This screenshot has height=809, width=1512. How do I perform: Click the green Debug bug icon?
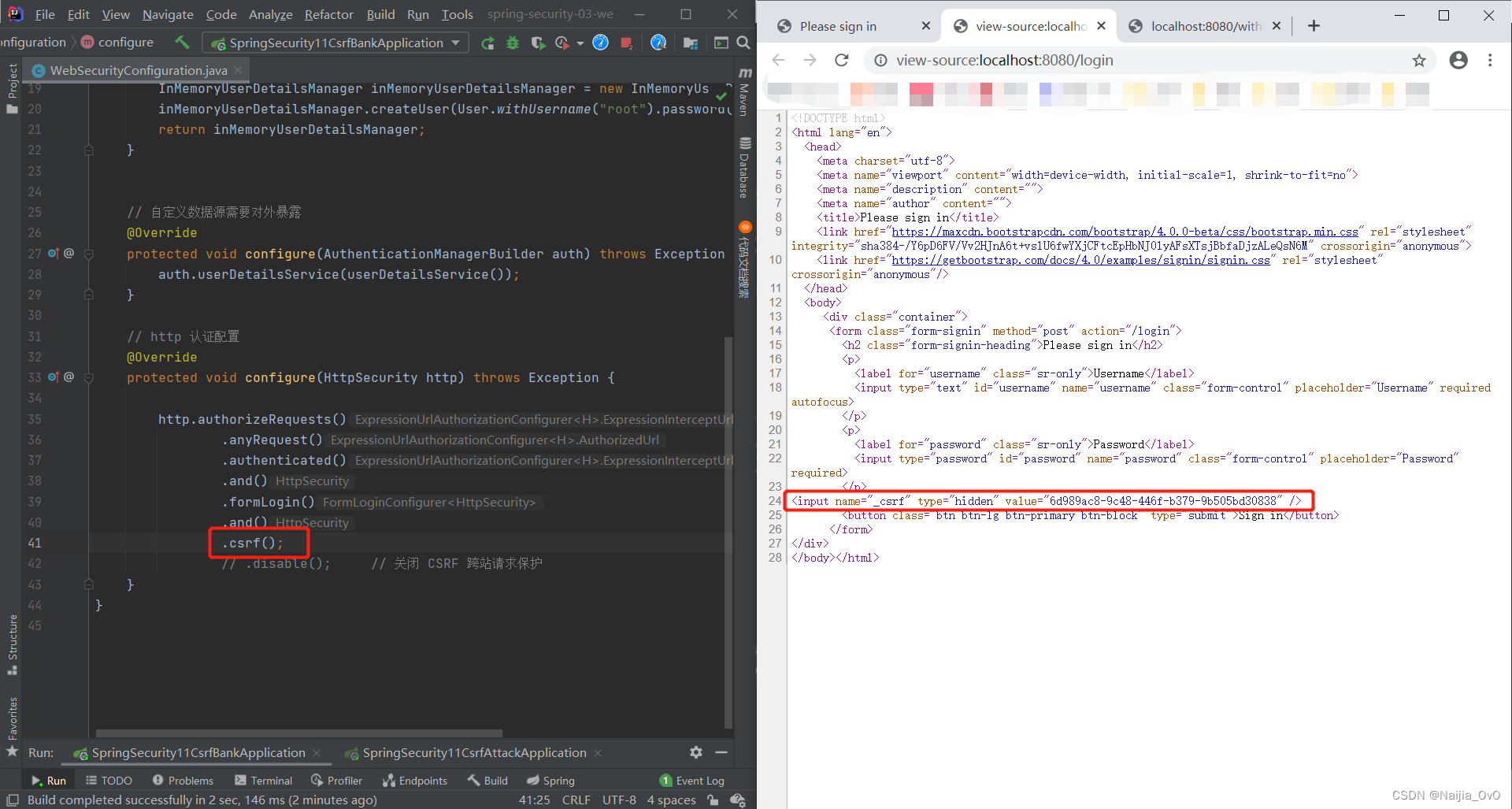513,43
